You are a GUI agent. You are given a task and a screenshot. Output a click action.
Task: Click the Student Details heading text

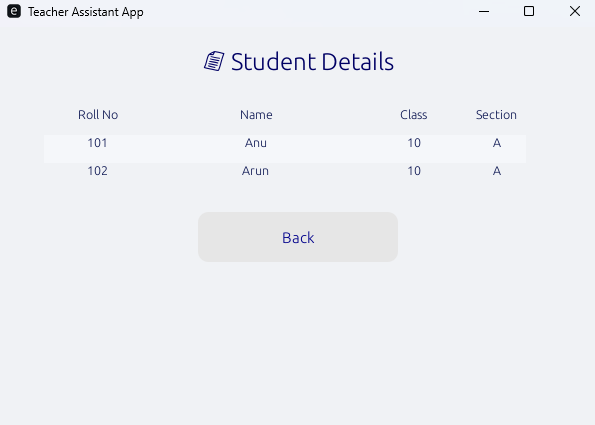[x=312, y=61]
